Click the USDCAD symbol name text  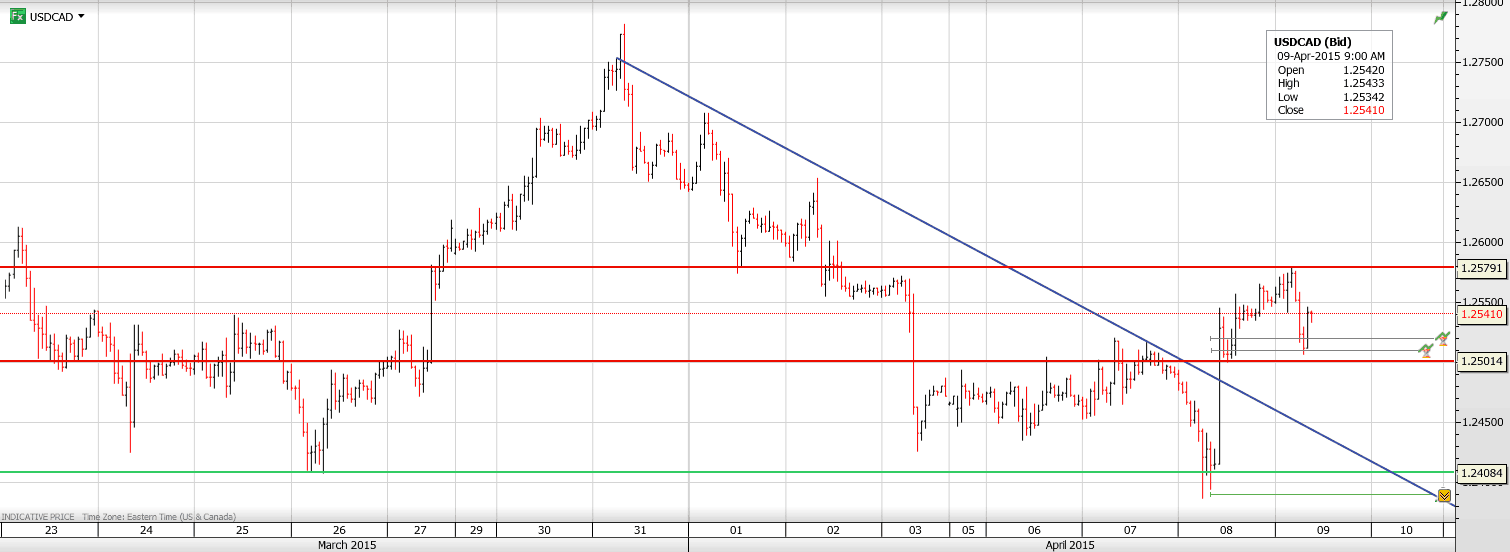[x=51, y=17]
